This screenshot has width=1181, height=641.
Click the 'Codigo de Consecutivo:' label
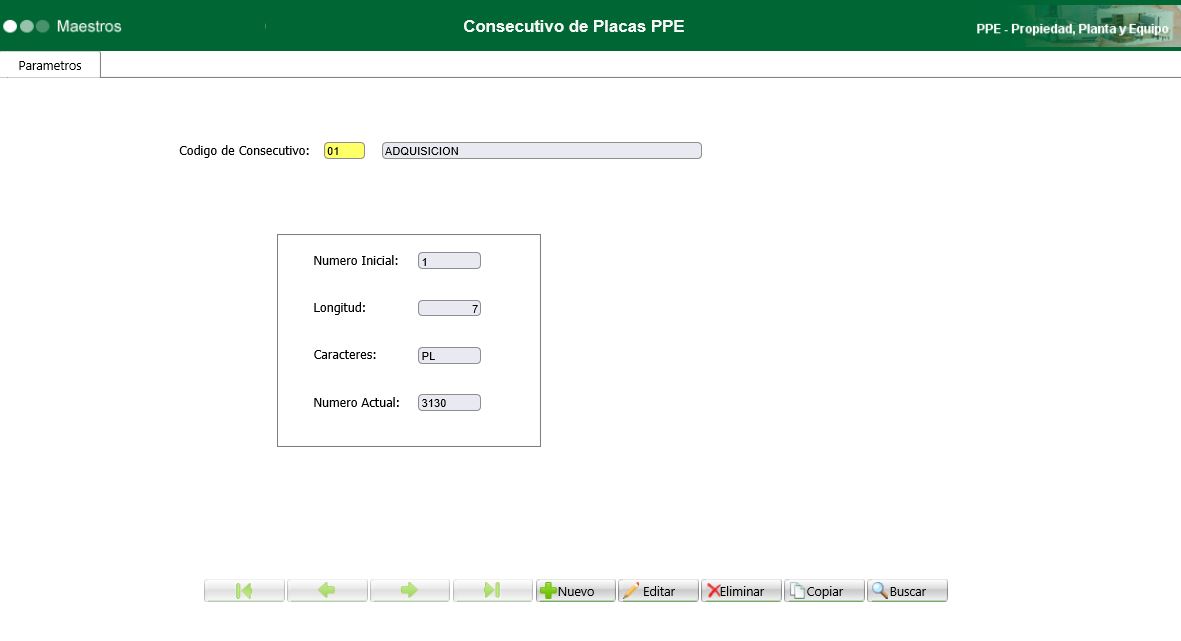244,151
